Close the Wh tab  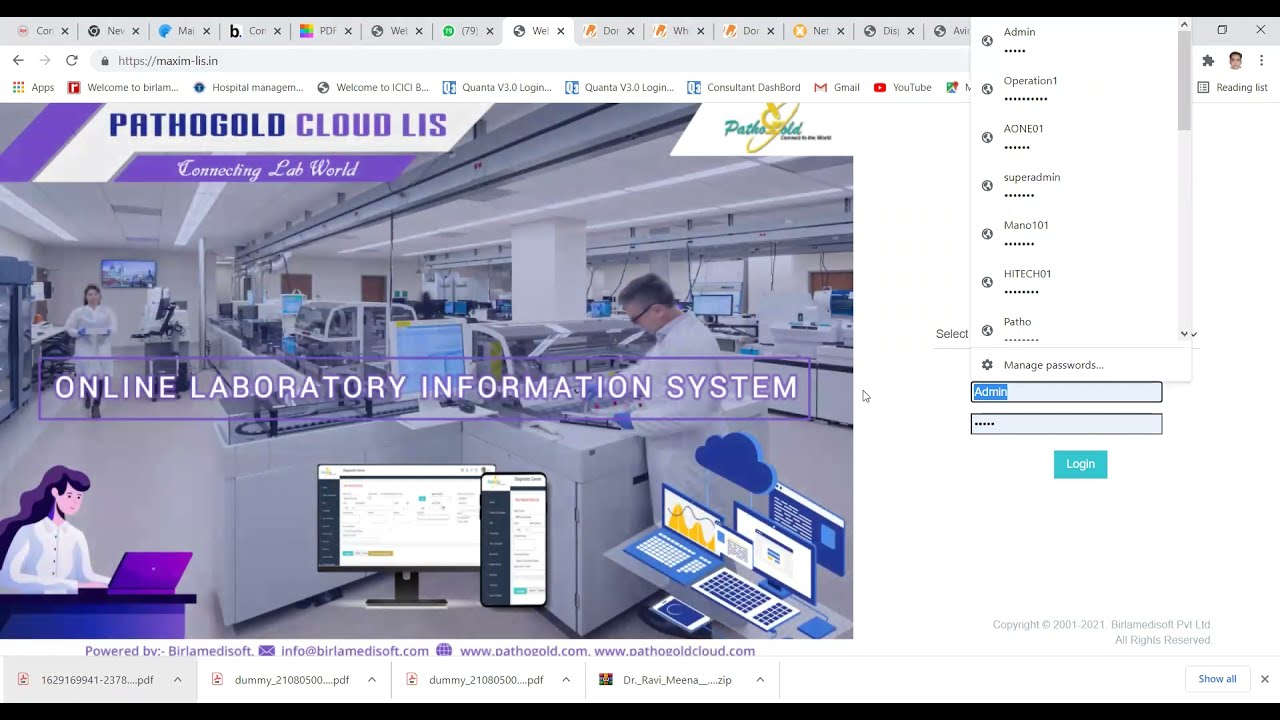(701, 31)
